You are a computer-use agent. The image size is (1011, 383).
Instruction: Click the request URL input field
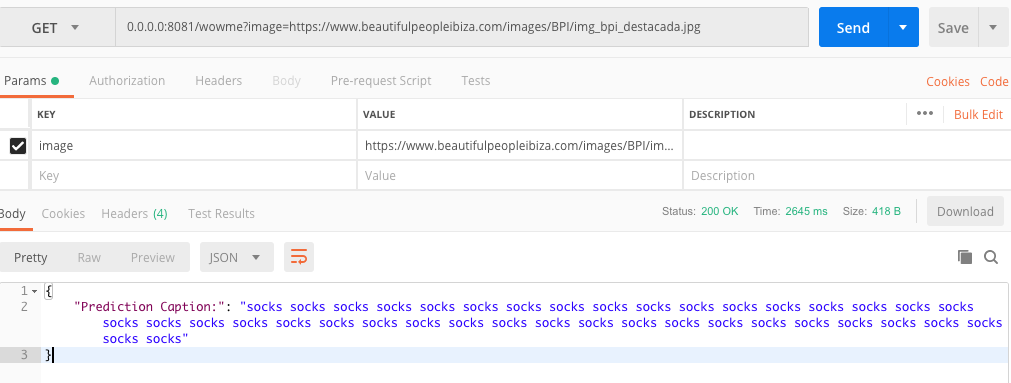click(462, 28)
